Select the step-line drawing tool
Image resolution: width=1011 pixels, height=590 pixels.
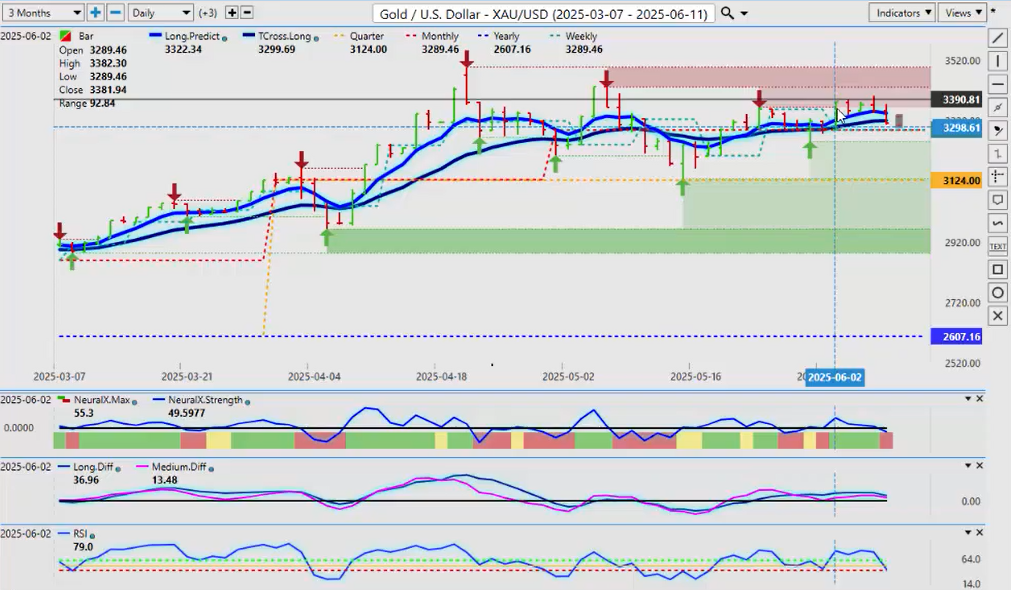click(997, 154)
